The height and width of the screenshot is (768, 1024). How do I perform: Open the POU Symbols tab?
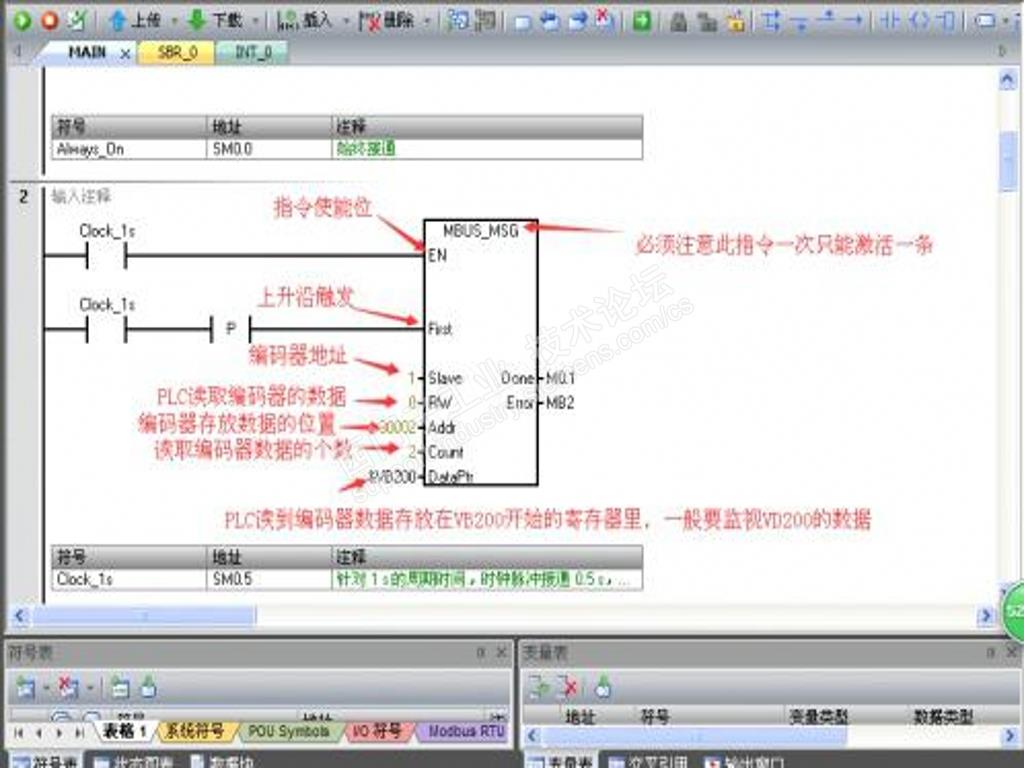(x=289, y=731)
